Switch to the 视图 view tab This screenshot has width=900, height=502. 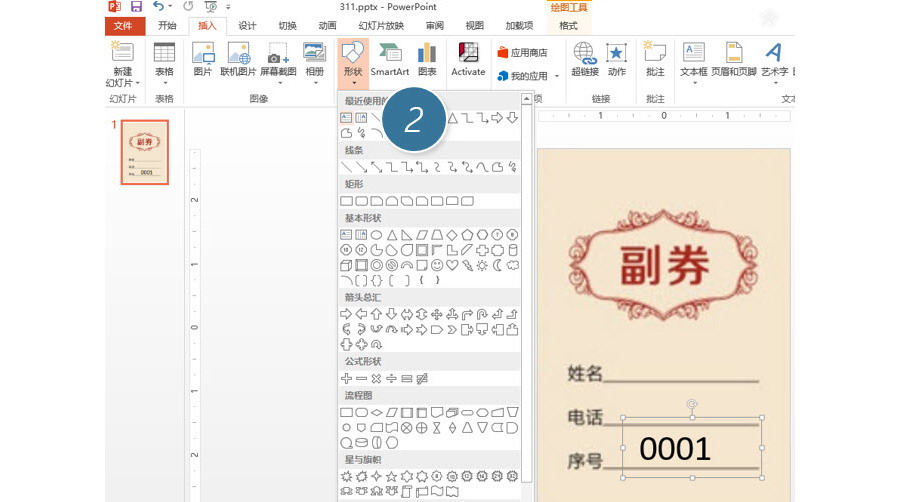coord(475,26)
